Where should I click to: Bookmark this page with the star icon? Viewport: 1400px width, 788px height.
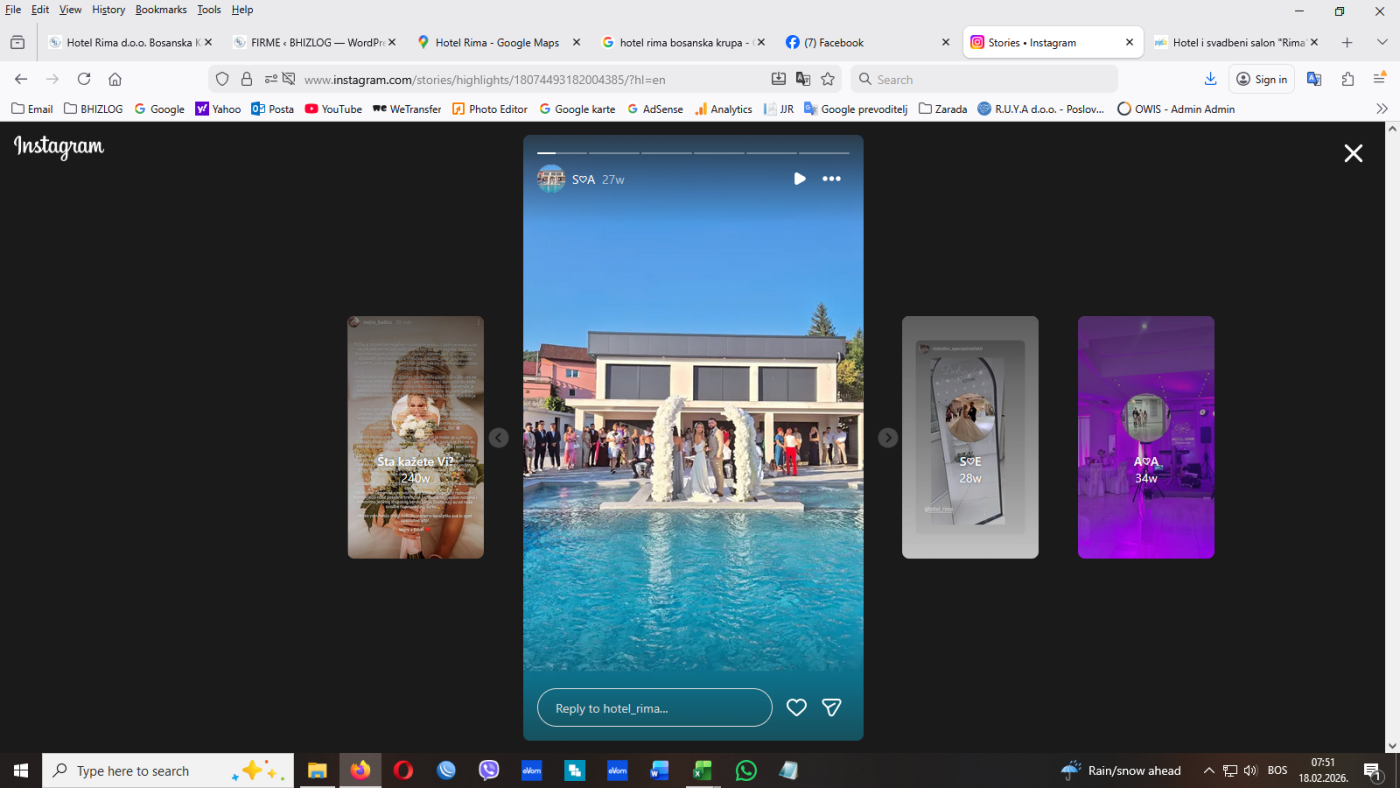tap(828, 79)
